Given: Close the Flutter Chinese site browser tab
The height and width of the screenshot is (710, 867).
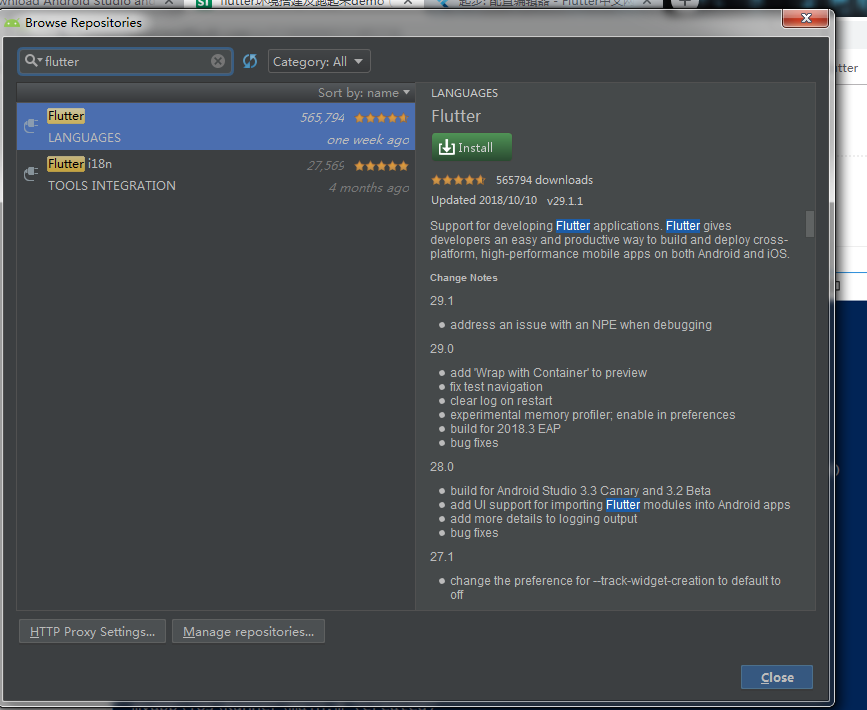Looking at the screenshot, I should pos(646,3).
